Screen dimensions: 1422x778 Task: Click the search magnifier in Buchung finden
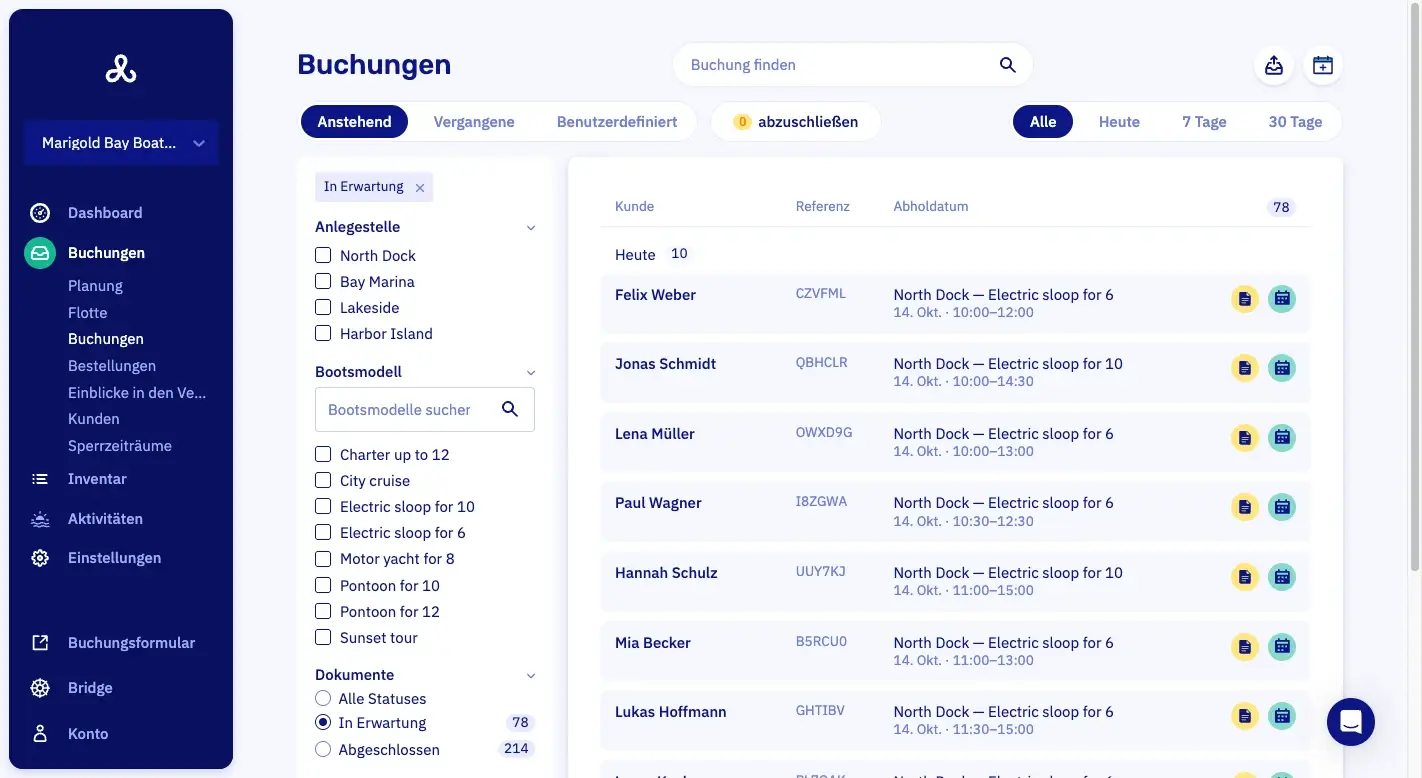1007,65
